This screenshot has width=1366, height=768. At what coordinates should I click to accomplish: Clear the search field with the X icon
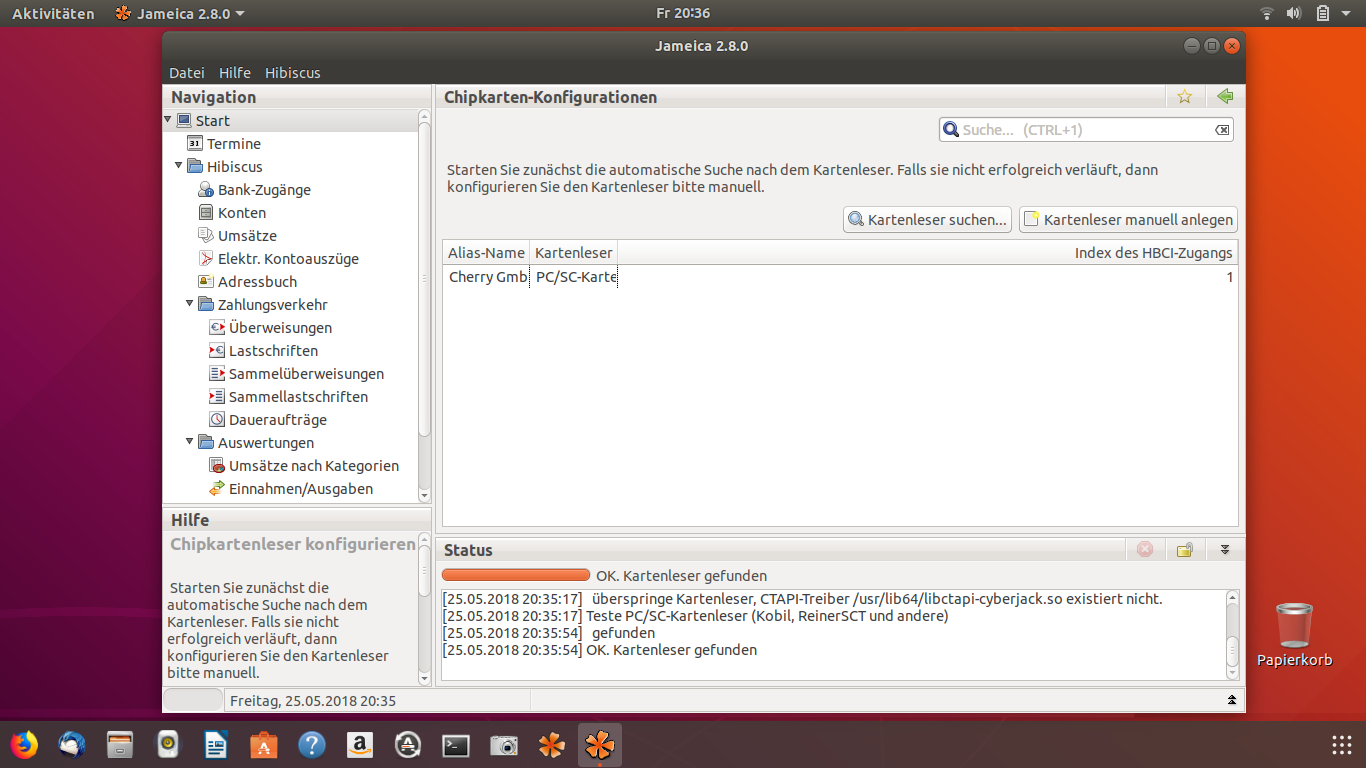(1222, 130)
